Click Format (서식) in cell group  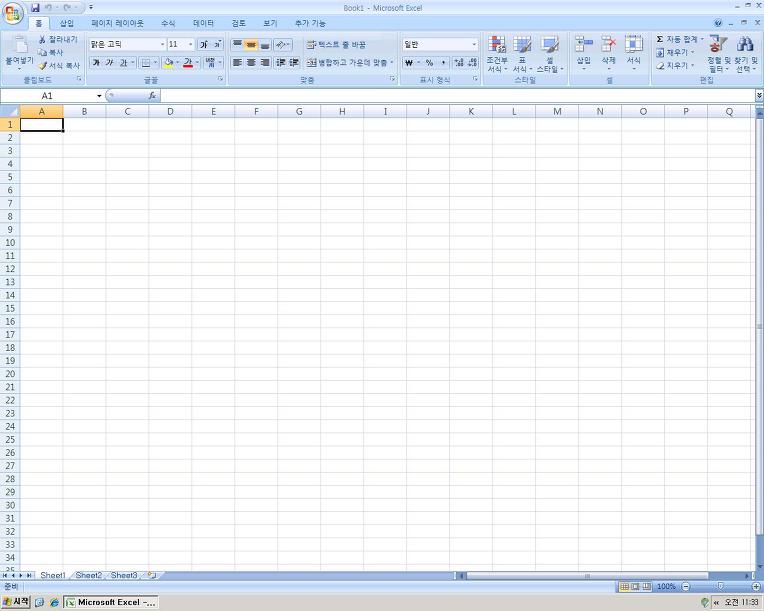[x=633, y=53]
